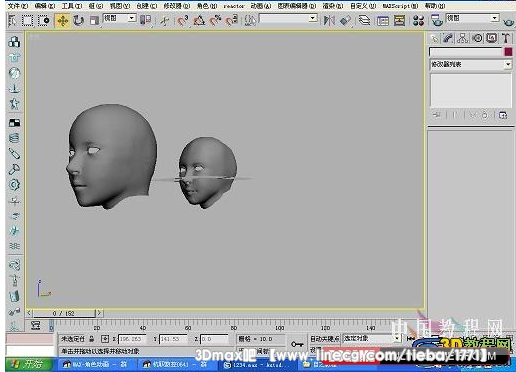Toggle the selection lock icon
Viewport: 516px width, 372px height.
tap(92, 339)
